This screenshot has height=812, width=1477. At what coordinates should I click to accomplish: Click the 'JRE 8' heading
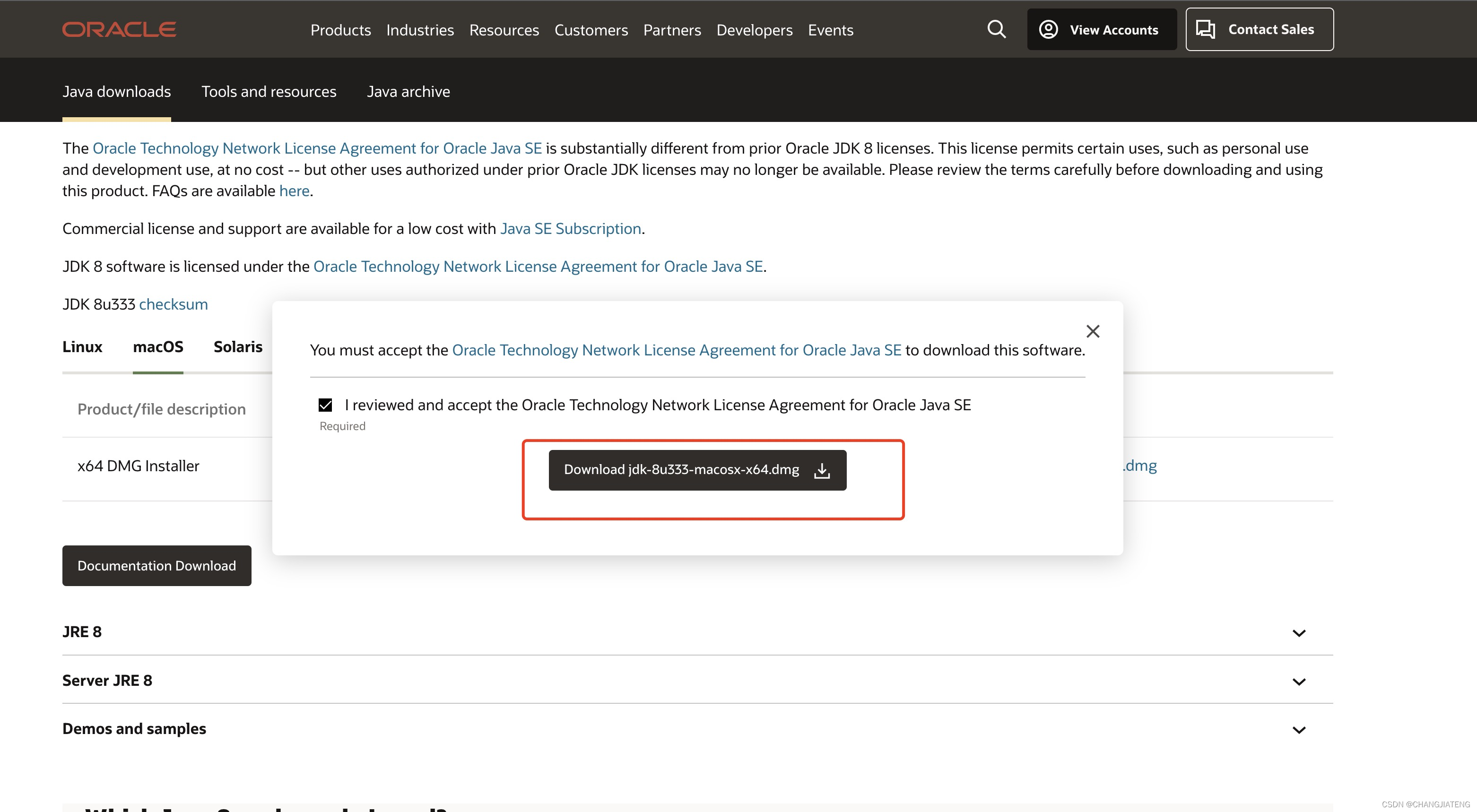coord(82,631)
